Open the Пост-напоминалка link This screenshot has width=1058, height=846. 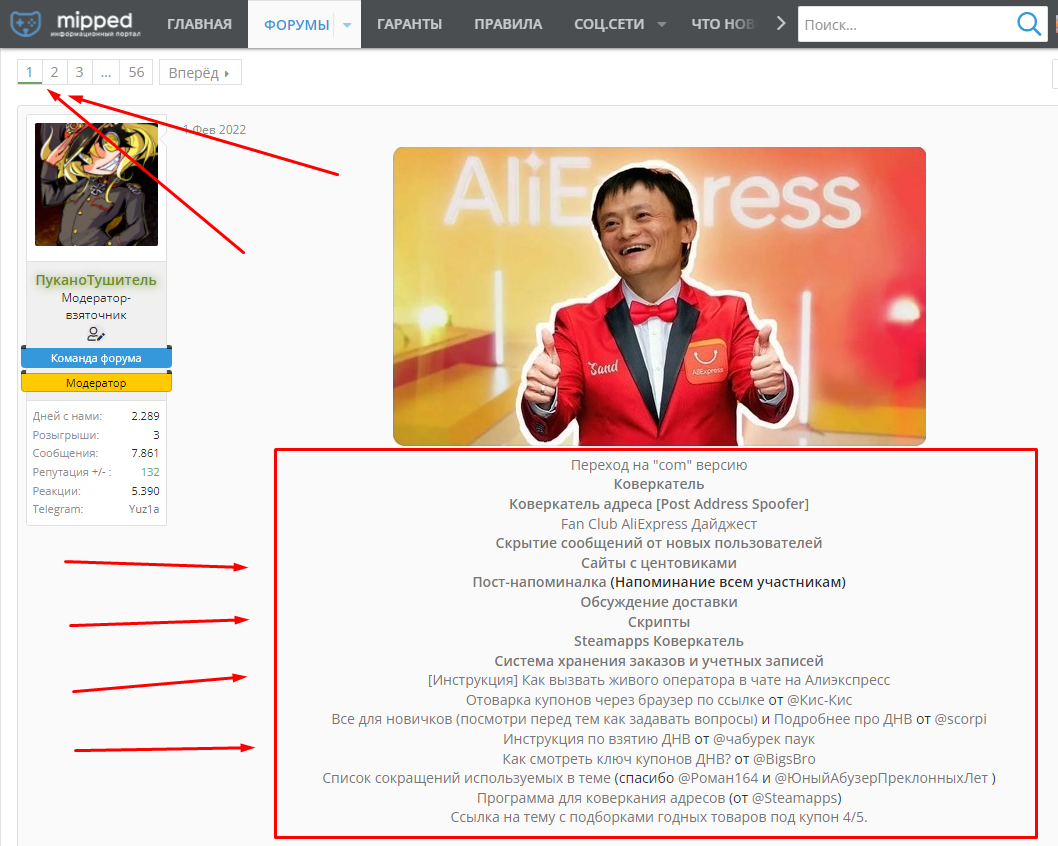[539, 582]
